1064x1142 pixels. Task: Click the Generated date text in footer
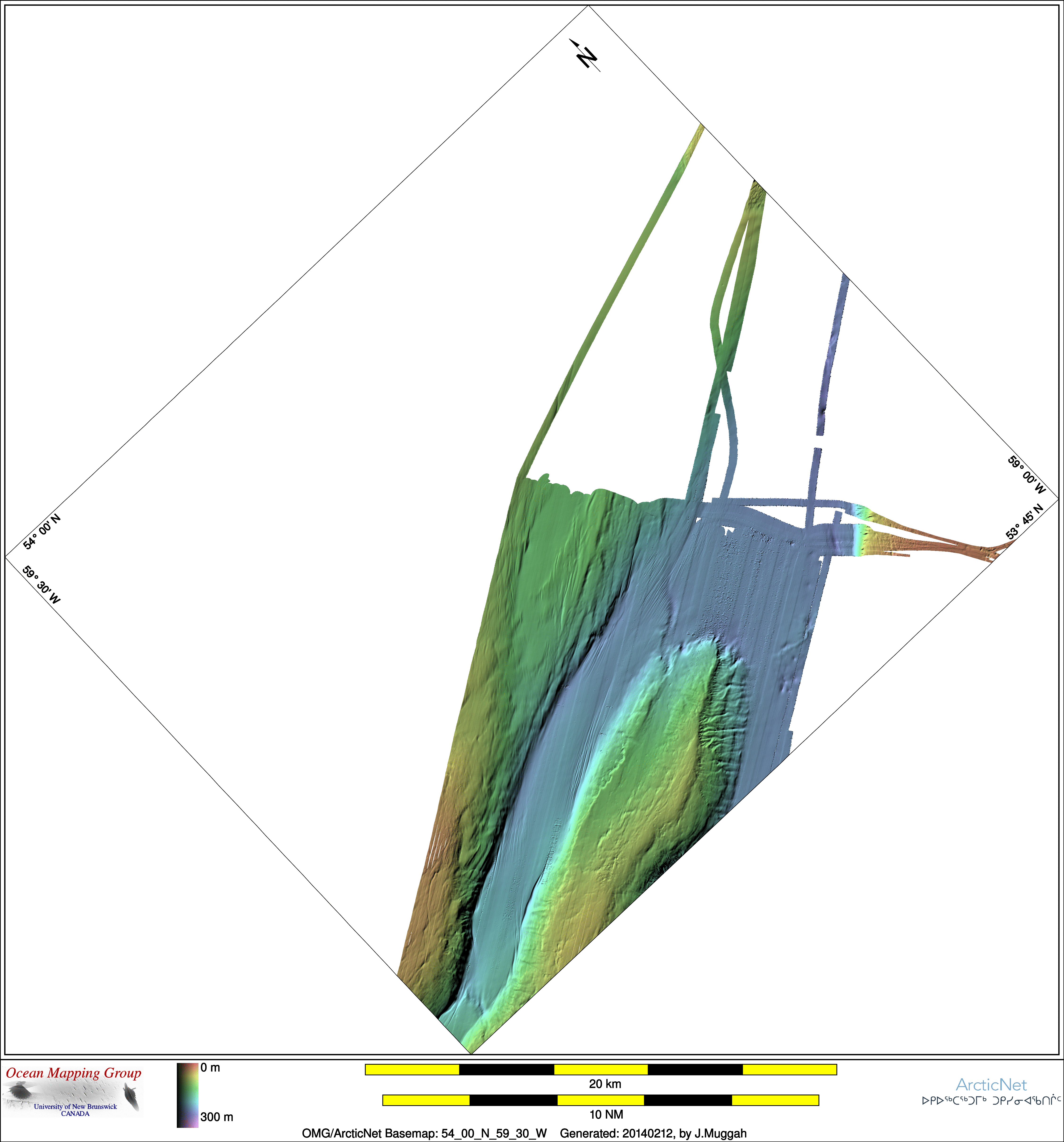(x=653, y=1133)
